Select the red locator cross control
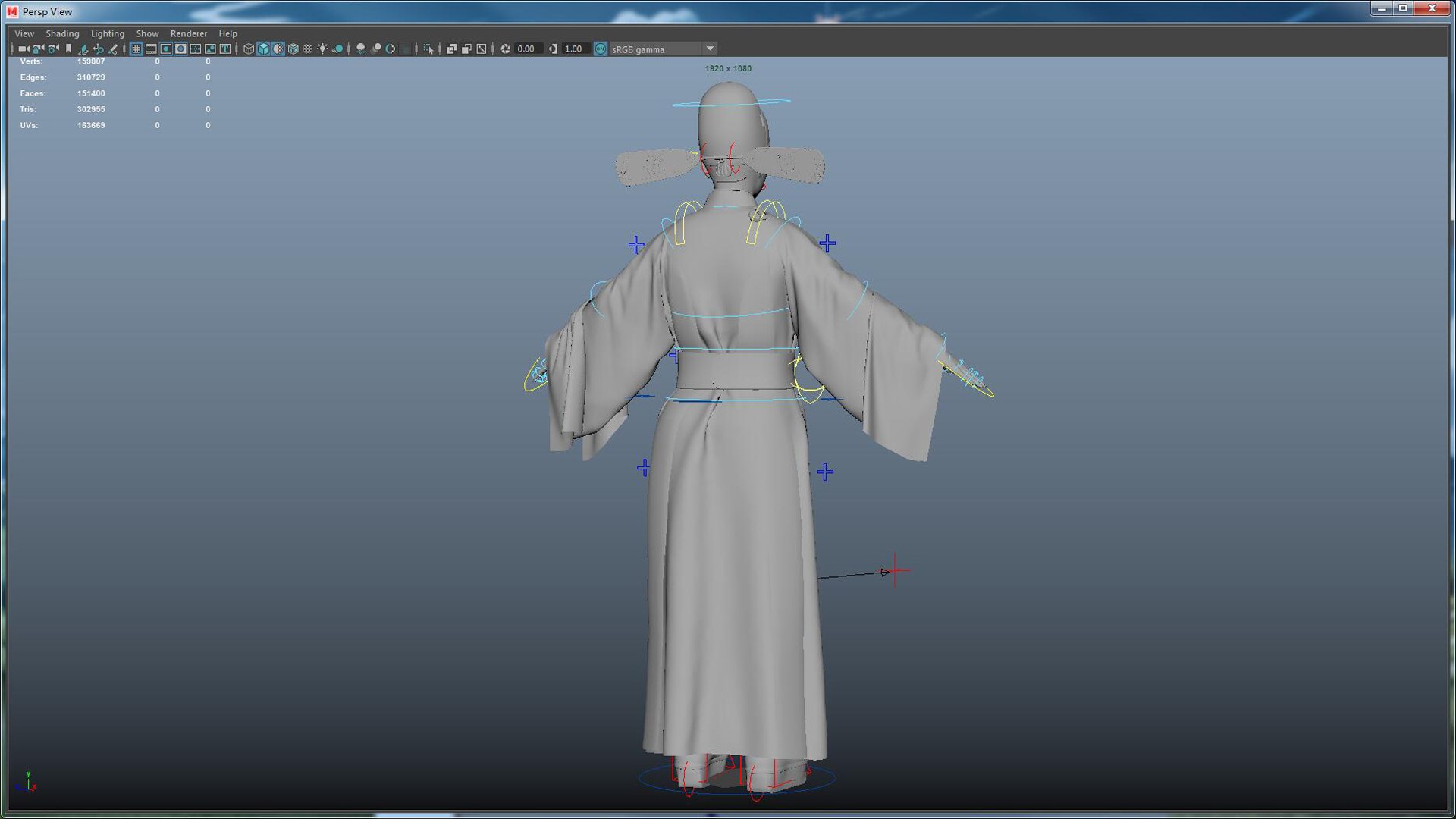The width and height of the screenshot is (1456, 819). coord(896,570)
